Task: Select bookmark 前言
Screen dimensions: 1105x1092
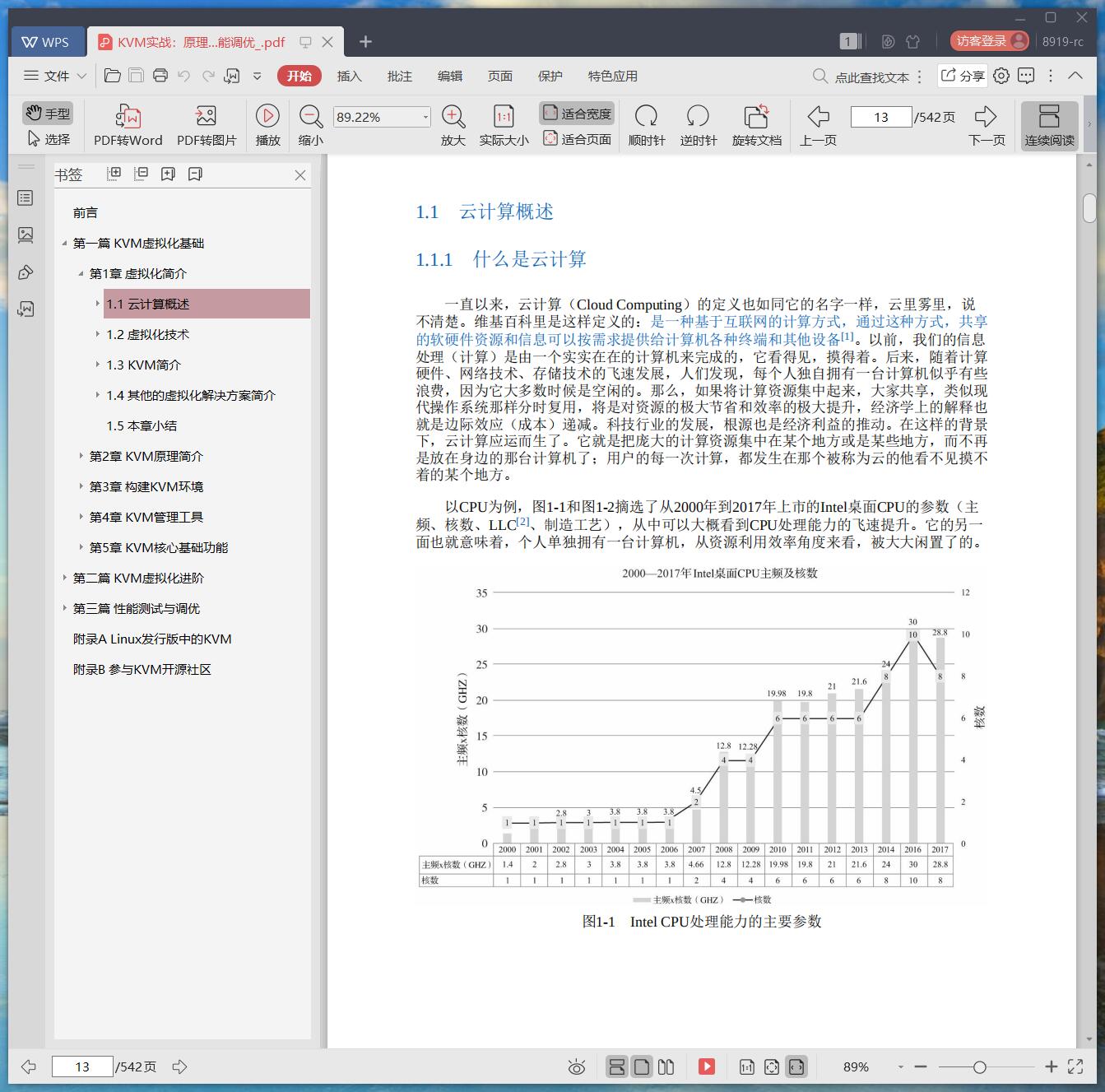Action: tap(86, 212)
